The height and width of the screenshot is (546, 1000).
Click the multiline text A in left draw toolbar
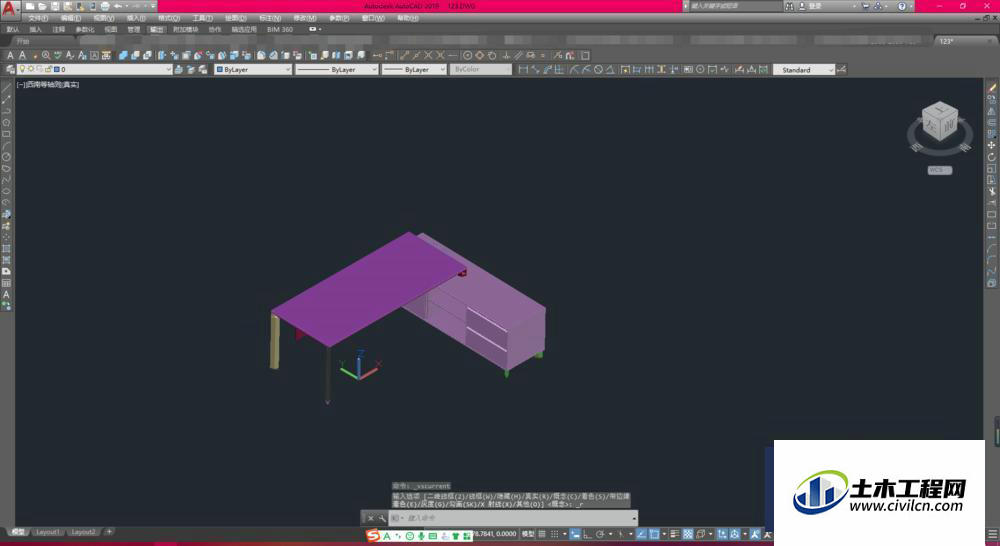click(x=6, y=294)
